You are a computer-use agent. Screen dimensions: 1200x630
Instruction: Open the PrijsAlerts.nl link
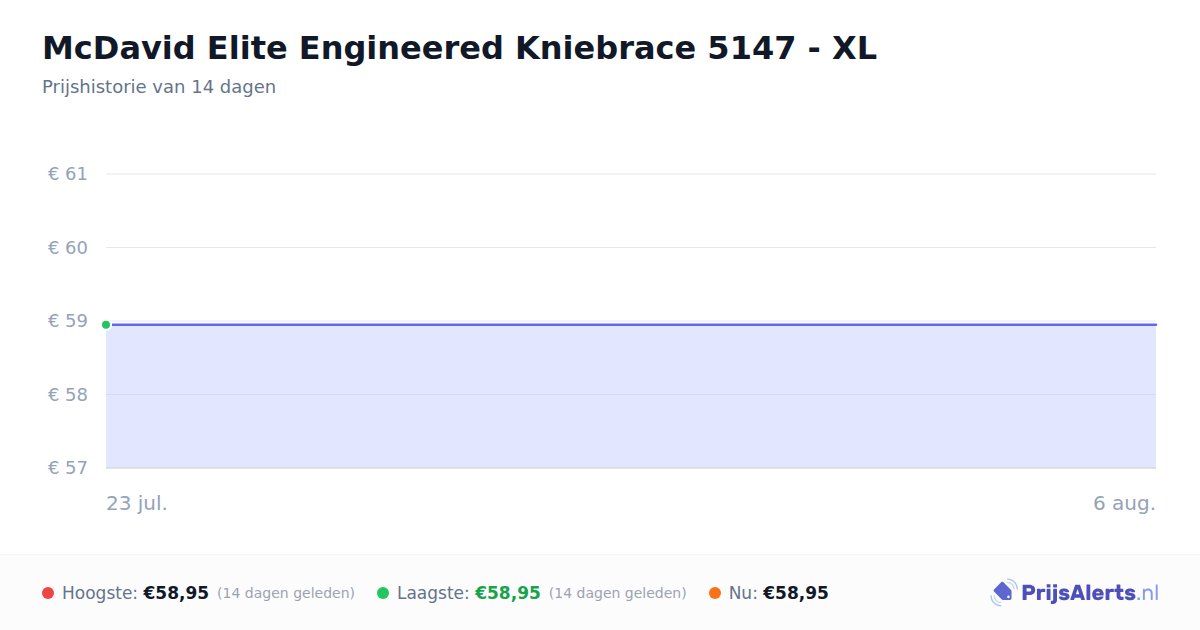pos(1089,593)
